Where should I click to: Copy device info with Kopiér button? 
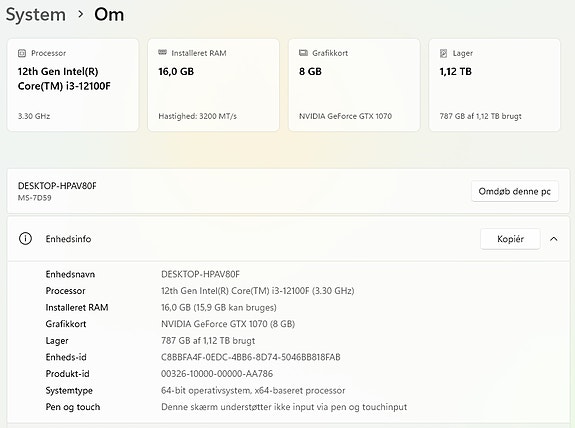[x=510, y=239]
